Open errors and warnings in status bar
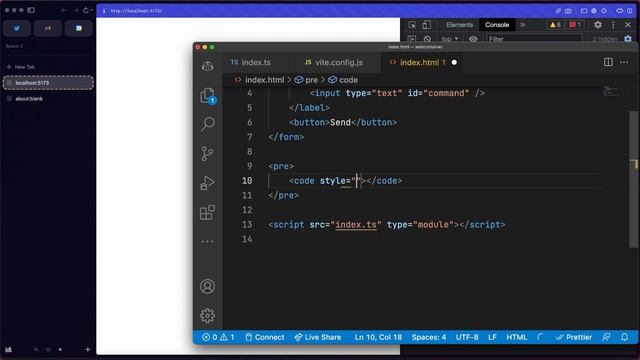Screen dimensions: 640x360 218,337
